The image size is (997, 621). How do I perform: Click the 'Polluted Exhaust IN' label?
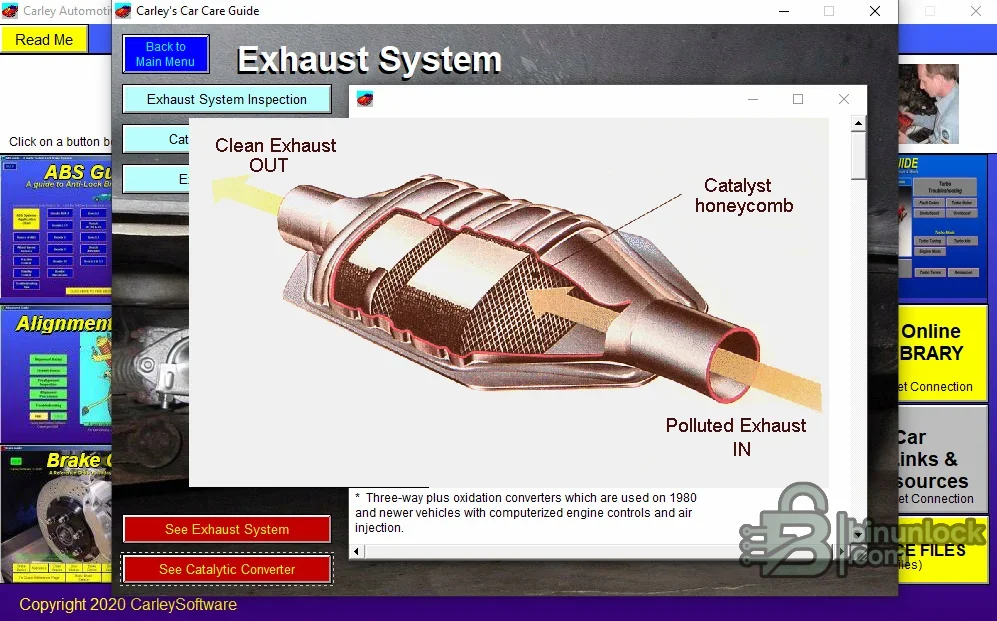(736, 437)
